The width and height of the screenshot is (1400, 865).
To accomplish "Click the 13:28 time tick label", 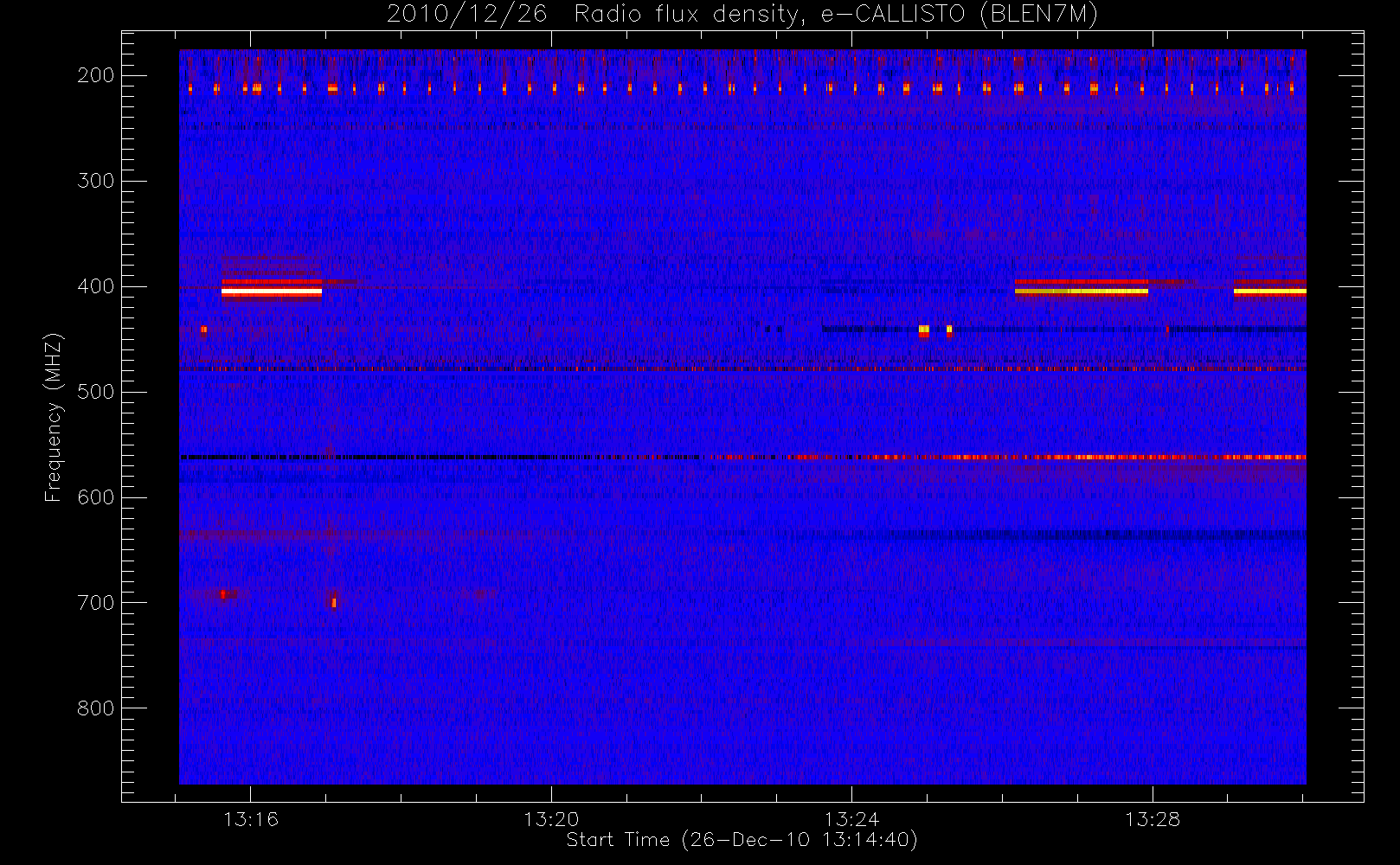I will (x=1153, y=819).
